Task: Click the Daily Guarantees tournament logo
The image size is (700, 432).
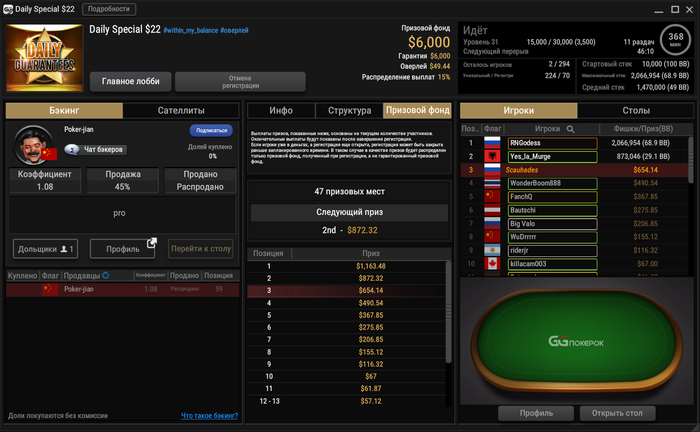Action: [x=44, y=58]
